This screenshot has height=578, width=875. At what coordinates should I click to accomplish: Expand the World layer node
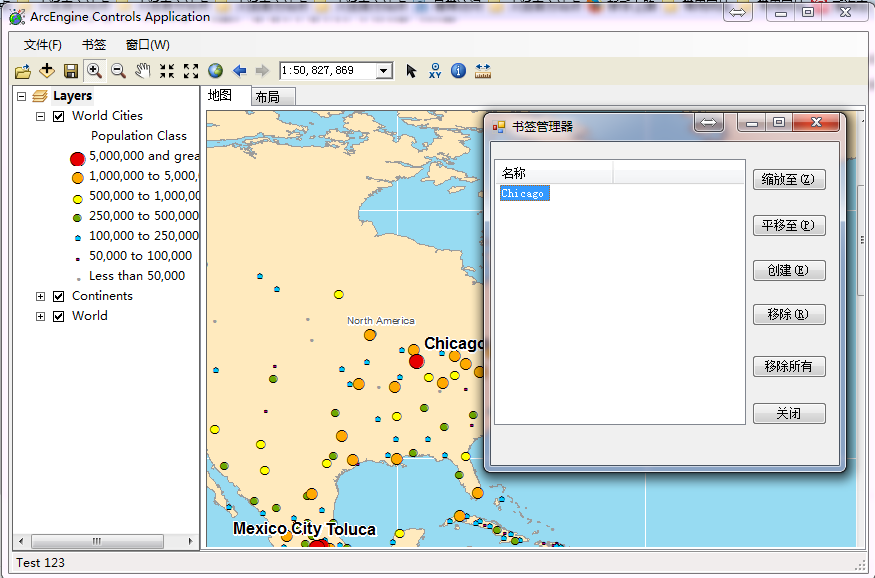pos(40,316)
